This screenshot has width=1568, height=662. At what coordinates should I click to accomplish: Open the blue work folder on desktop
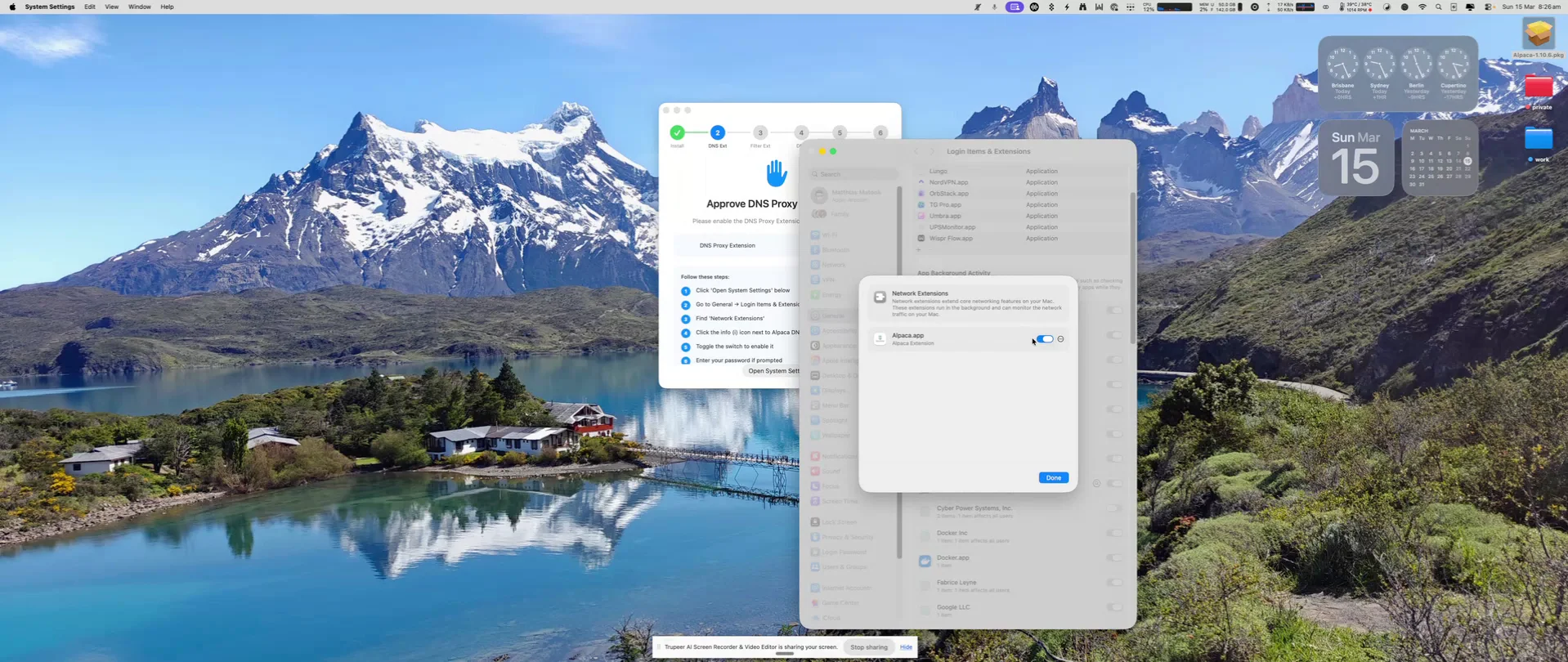pyautogui.click(x=1538, y=140)
